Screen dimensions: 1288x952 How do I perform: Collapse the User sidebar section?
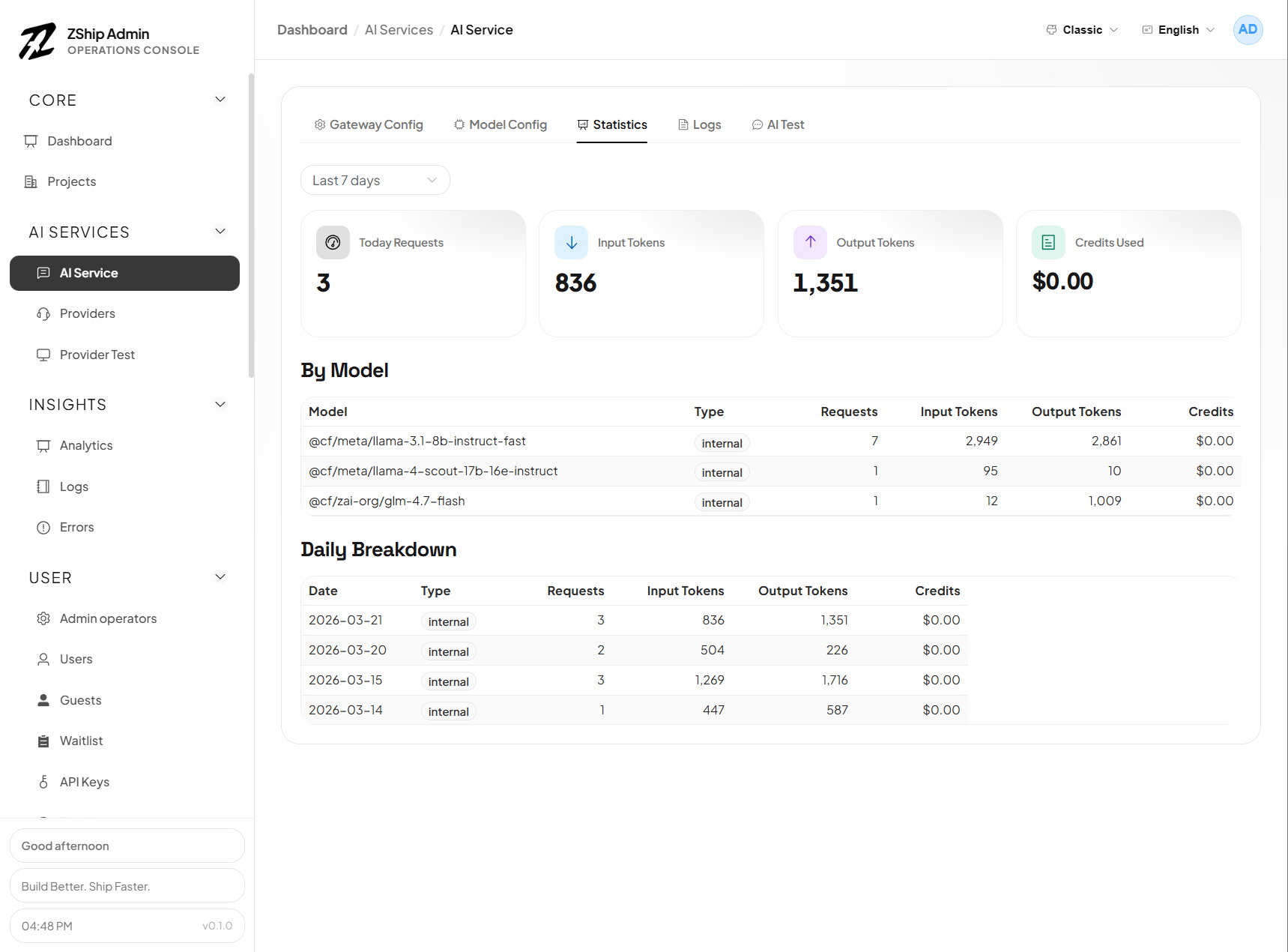pos(220,577)
